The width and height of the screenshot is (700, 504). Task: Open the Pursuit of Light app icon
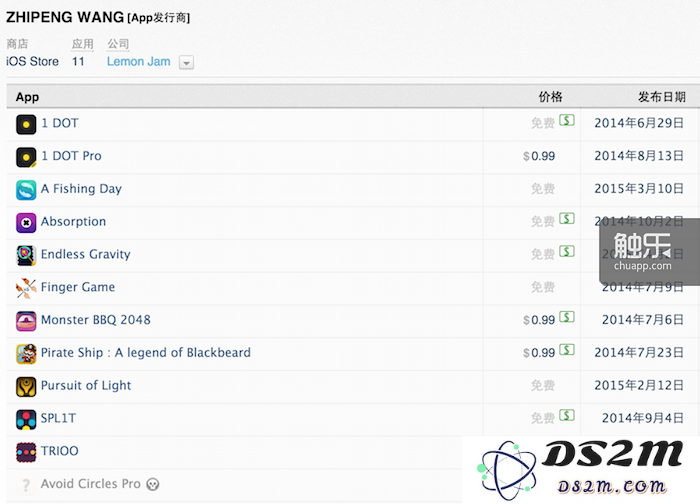tap(26, 387)
